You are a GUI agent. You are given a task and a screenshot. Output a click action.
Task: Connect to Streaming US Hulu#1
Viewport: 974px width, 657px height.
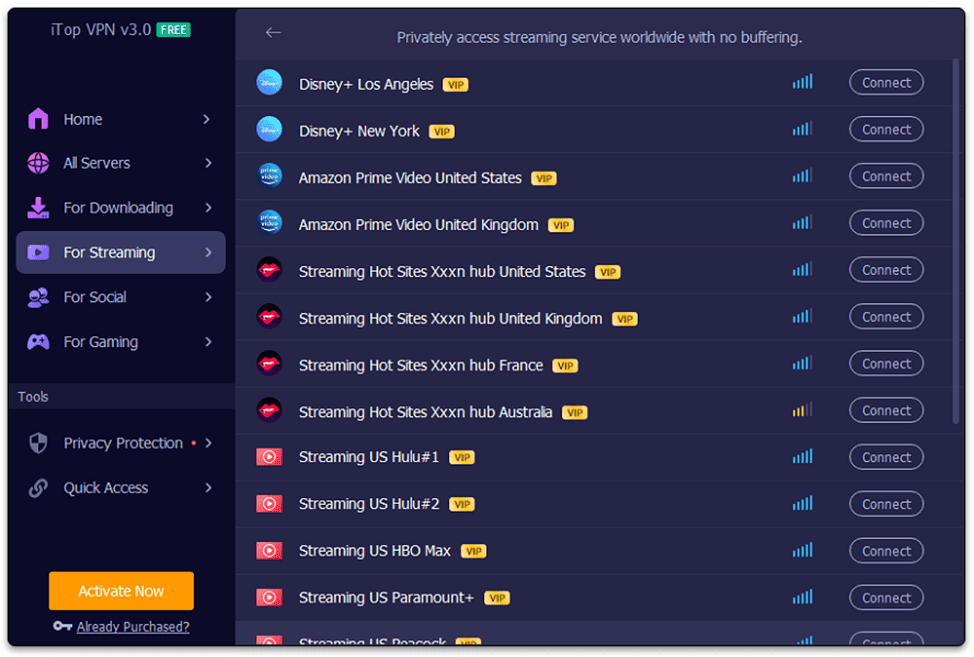[x=886, y=457]
